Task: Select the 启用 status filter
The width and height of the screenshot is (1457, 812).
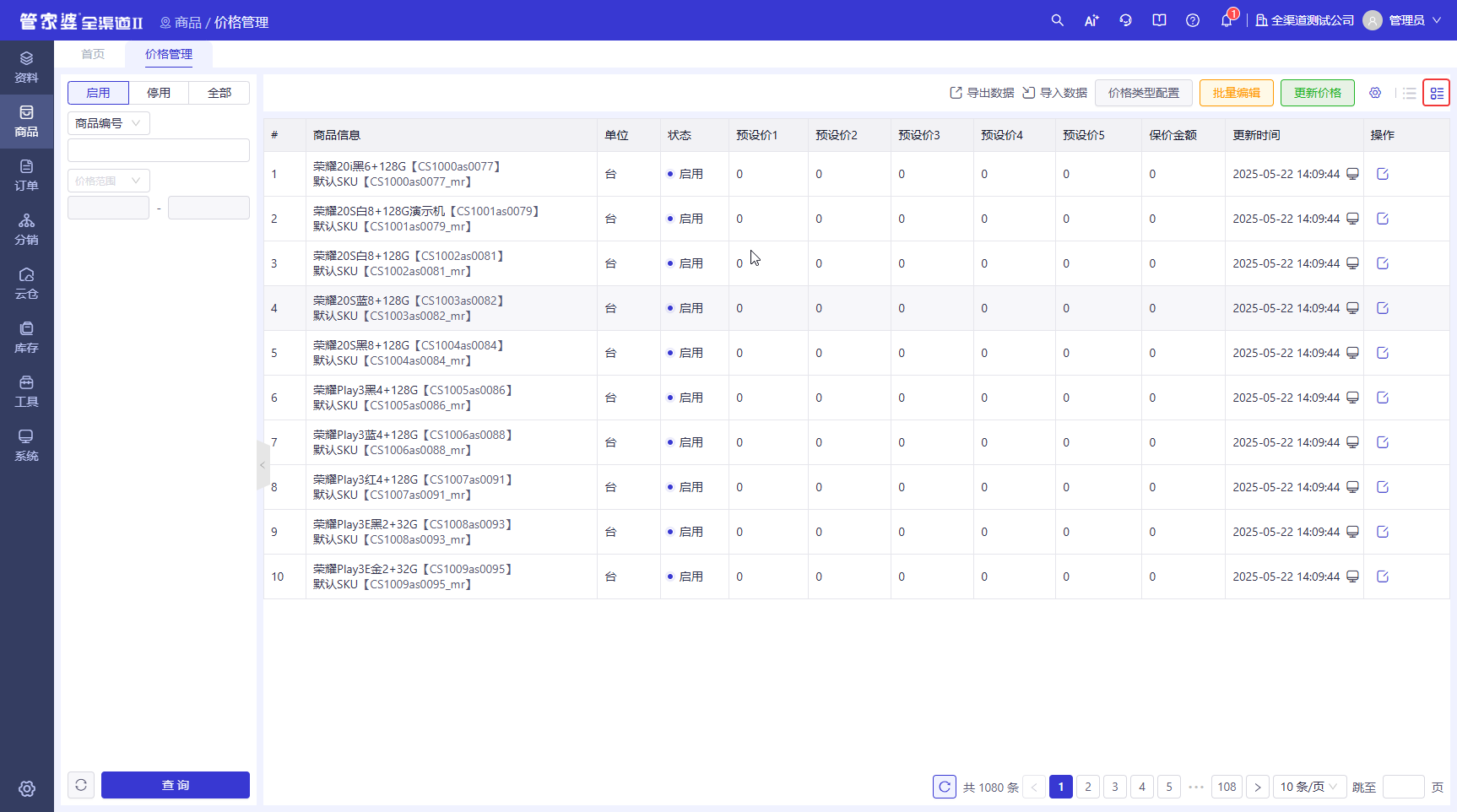Action: click(x=98, y=93)
